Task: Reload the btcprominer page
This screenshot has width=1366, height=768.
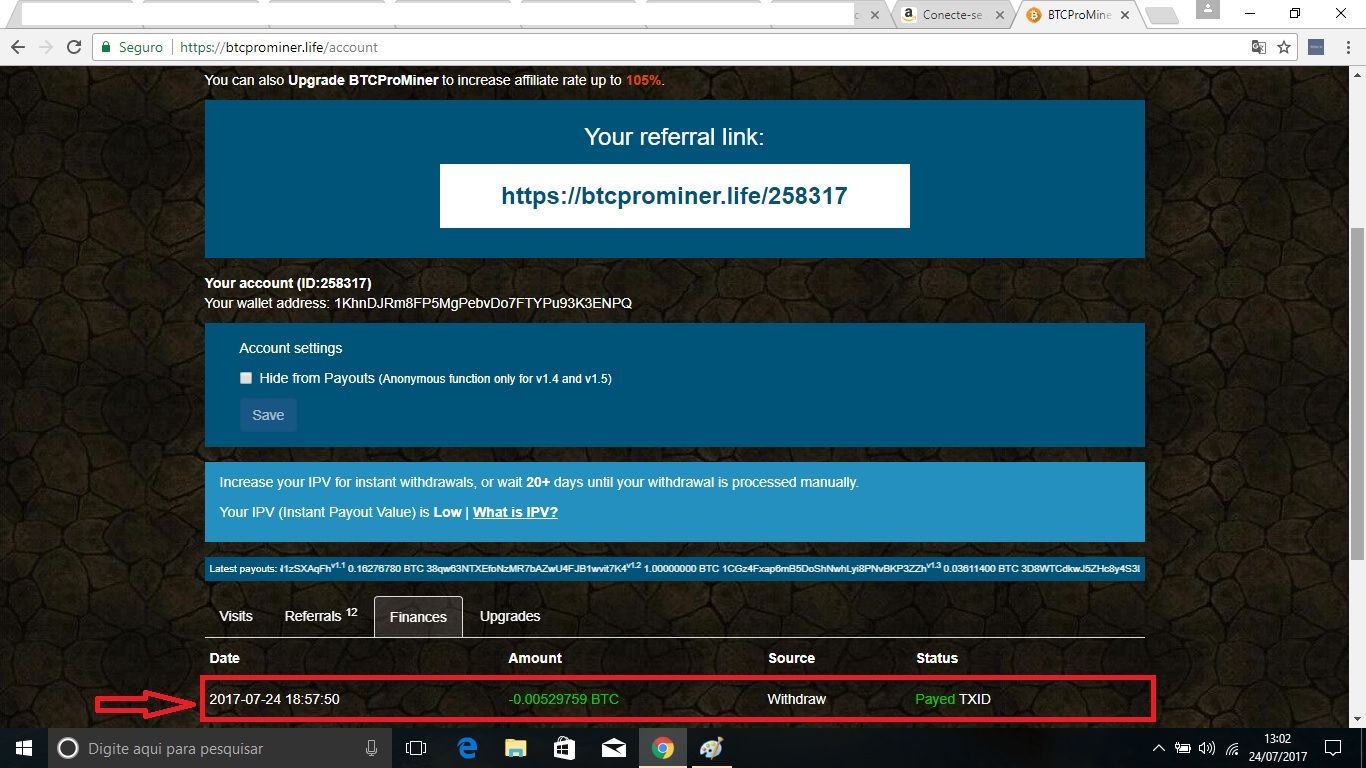Action: [73, 47]
